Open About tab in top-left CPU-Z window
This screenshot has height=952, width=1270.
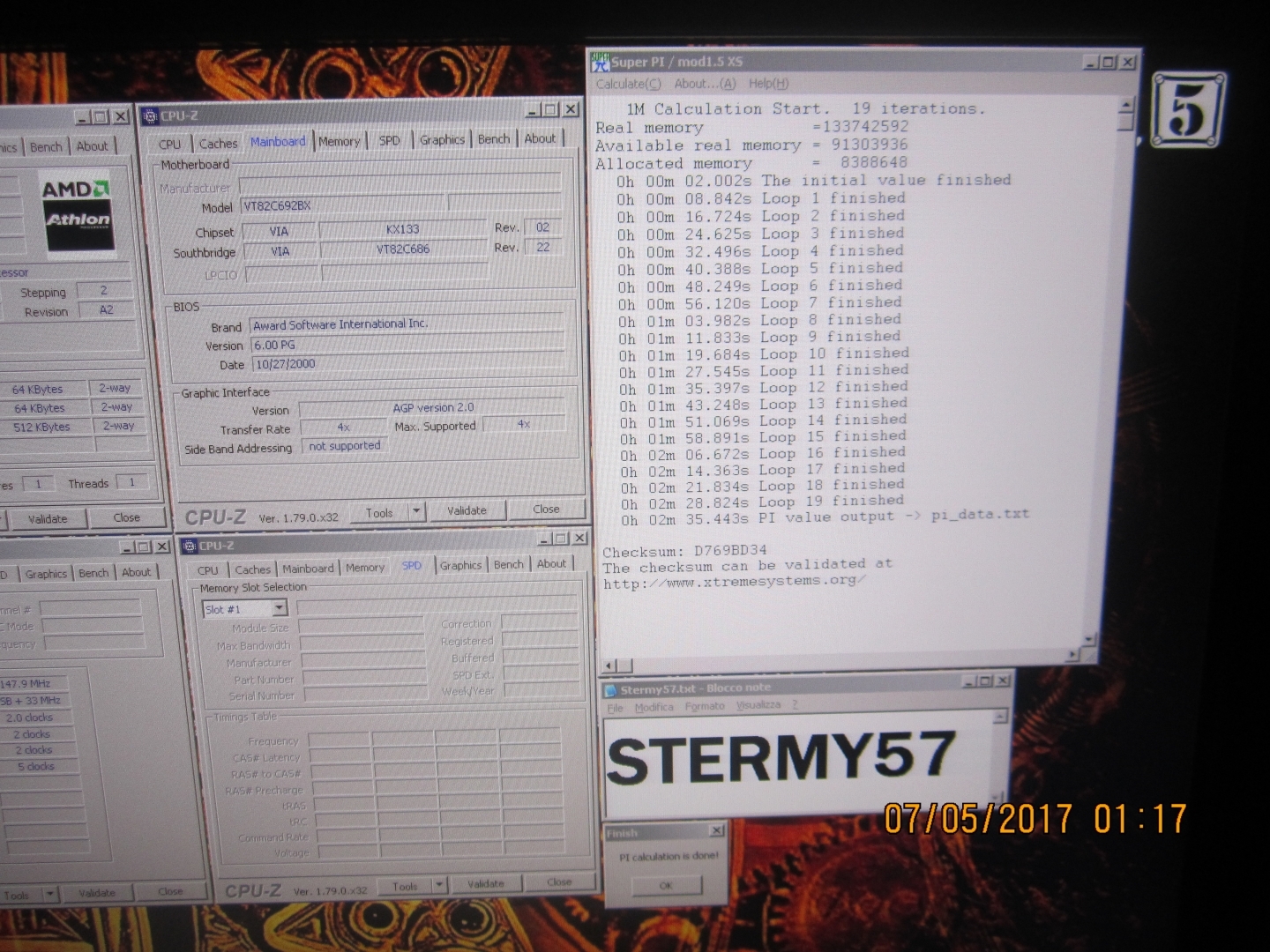point(92,146)
